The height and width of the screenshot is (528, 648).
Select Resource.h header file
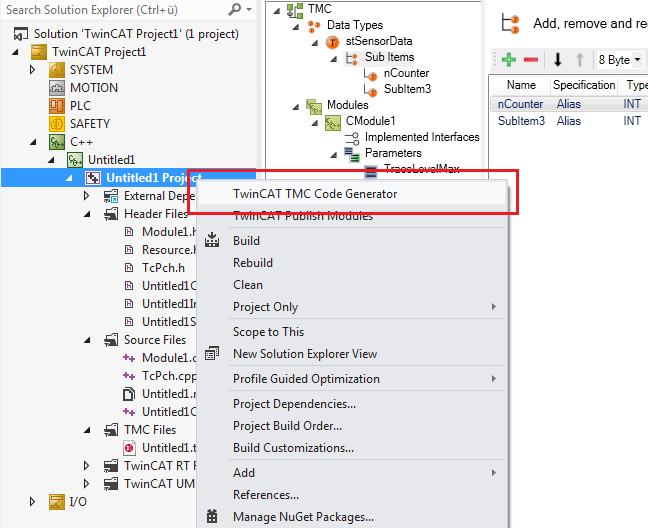pos(169,250)
